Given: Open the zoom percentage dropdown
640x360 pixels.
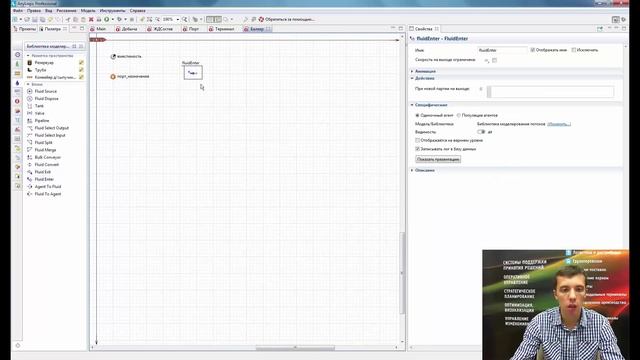Looking at the screenshot, I should coord(178,20).
